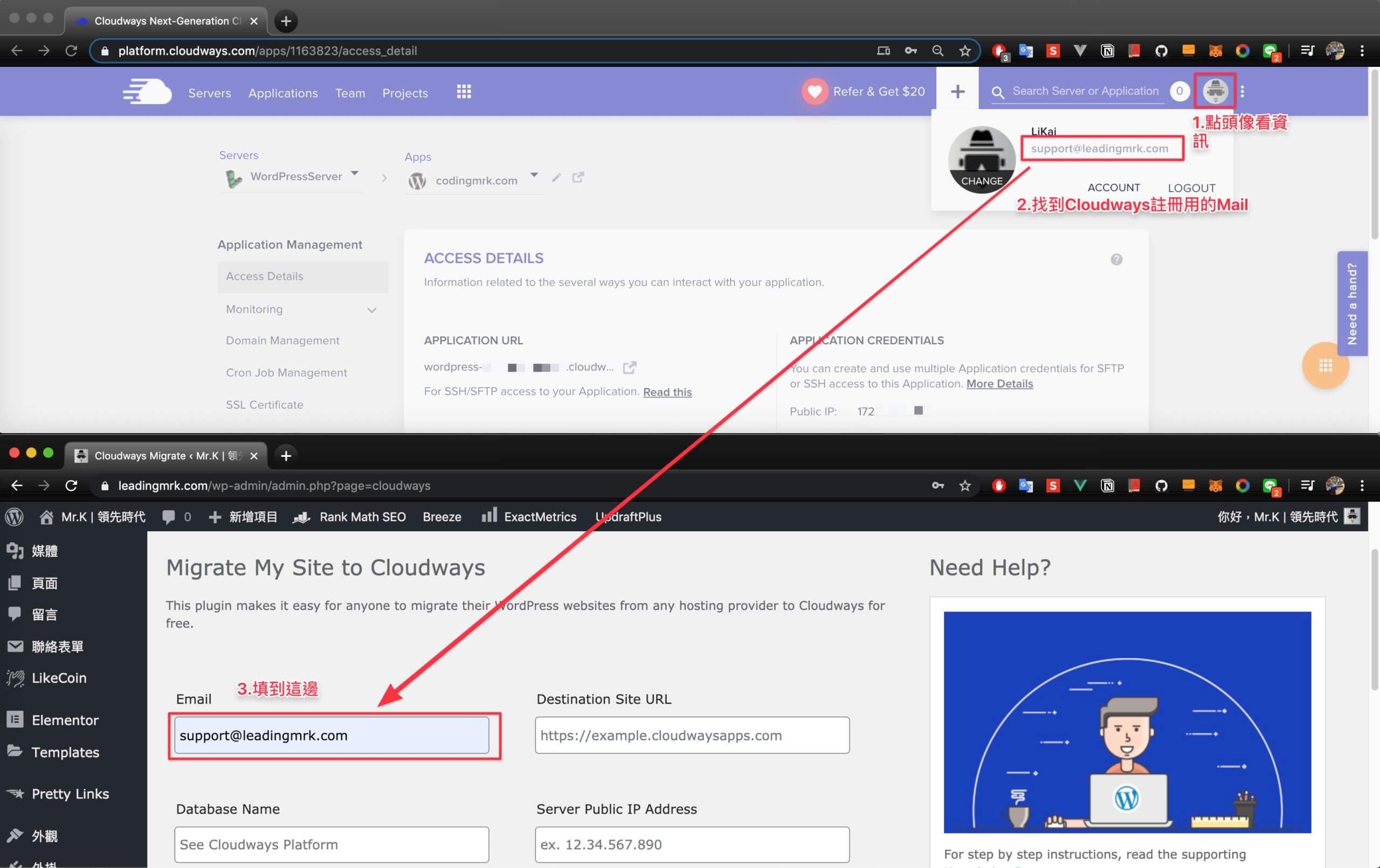Open a new tab in the leadingmrk.com browser window
The image size is (1380, 868).
coord(286,456)
